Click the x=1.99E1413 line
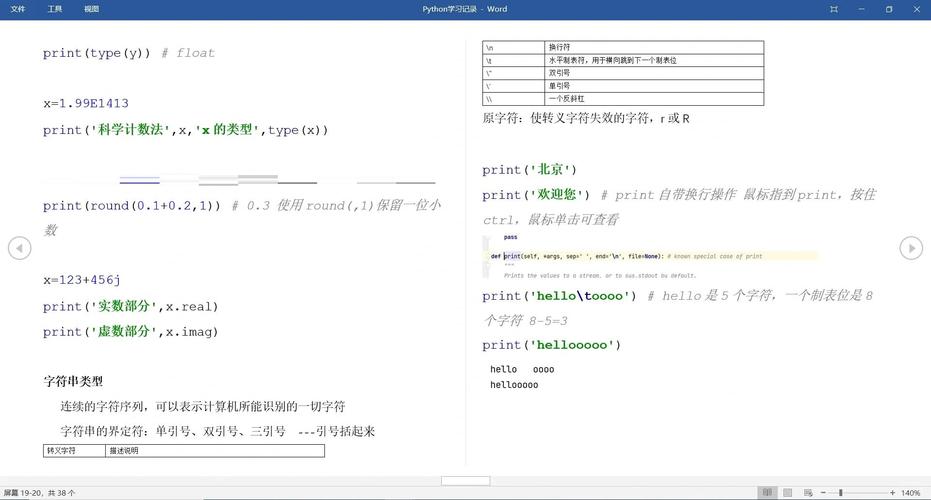The height and width of the screenshot is (500, 931). 86,103
